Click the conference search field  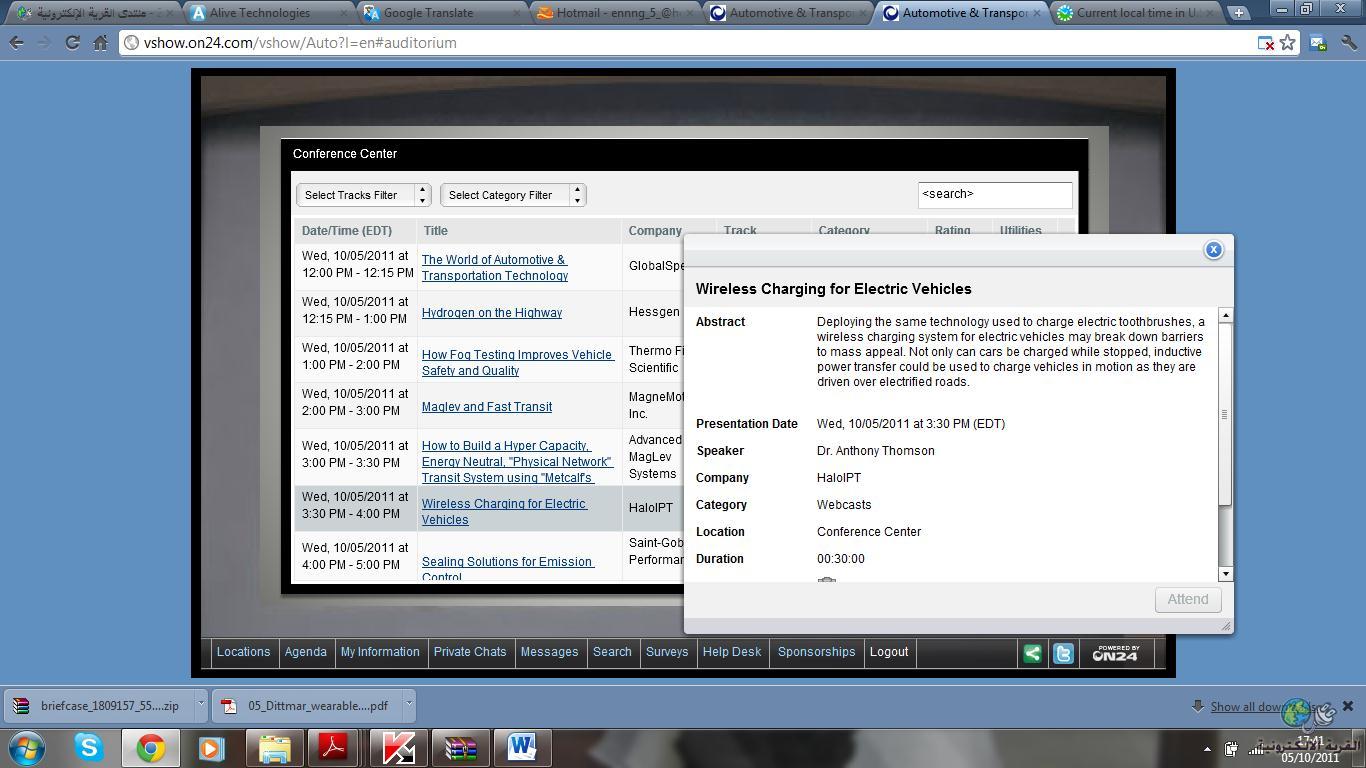(995, 194)
